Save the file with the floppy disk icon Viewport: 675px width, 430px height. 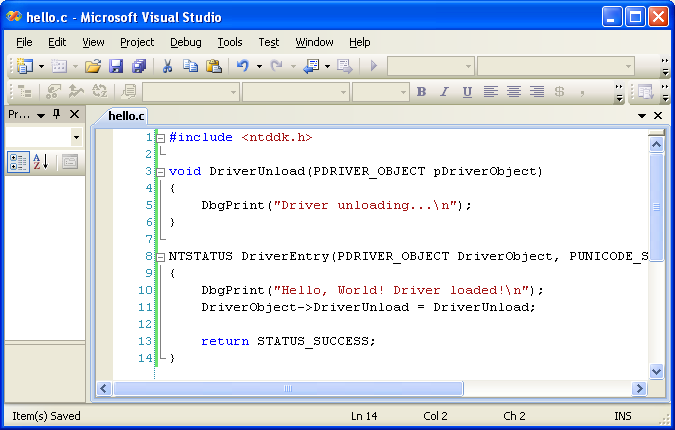[x=116, y=66]
